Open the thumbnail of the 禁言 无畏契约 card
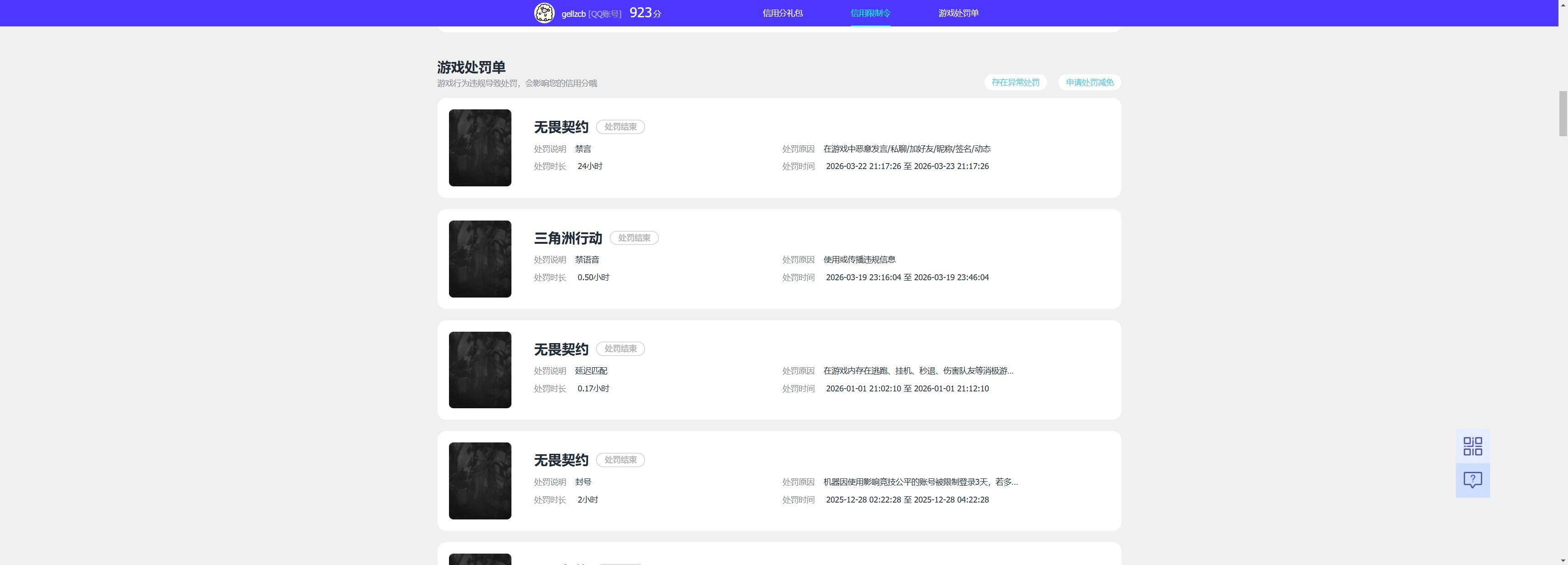Screen dimensions: 1568x565 pos(480,148)
